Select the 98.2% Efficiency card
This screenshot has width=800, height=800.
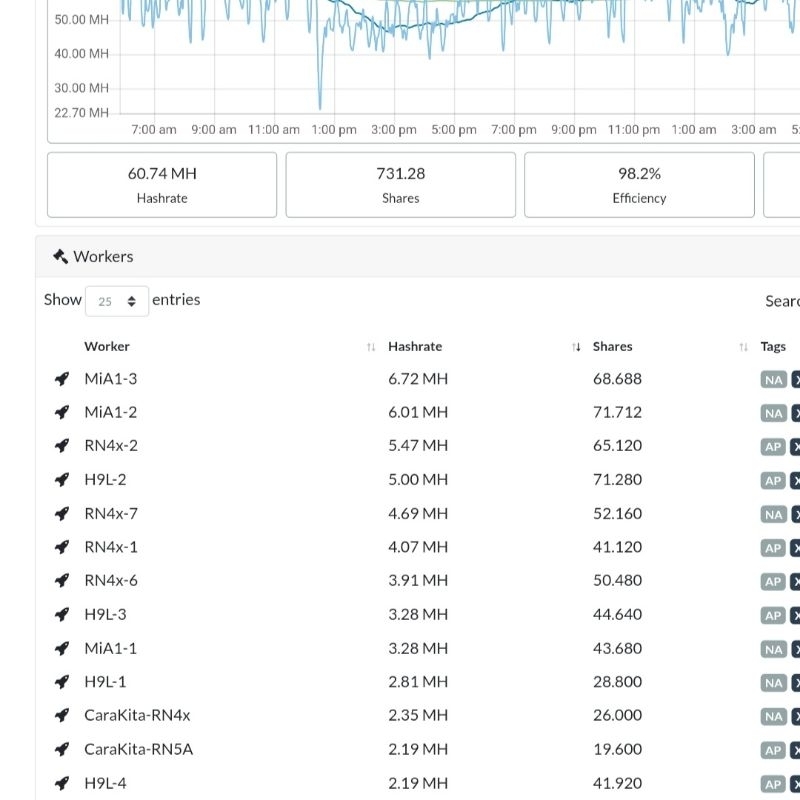coord(639,185)
